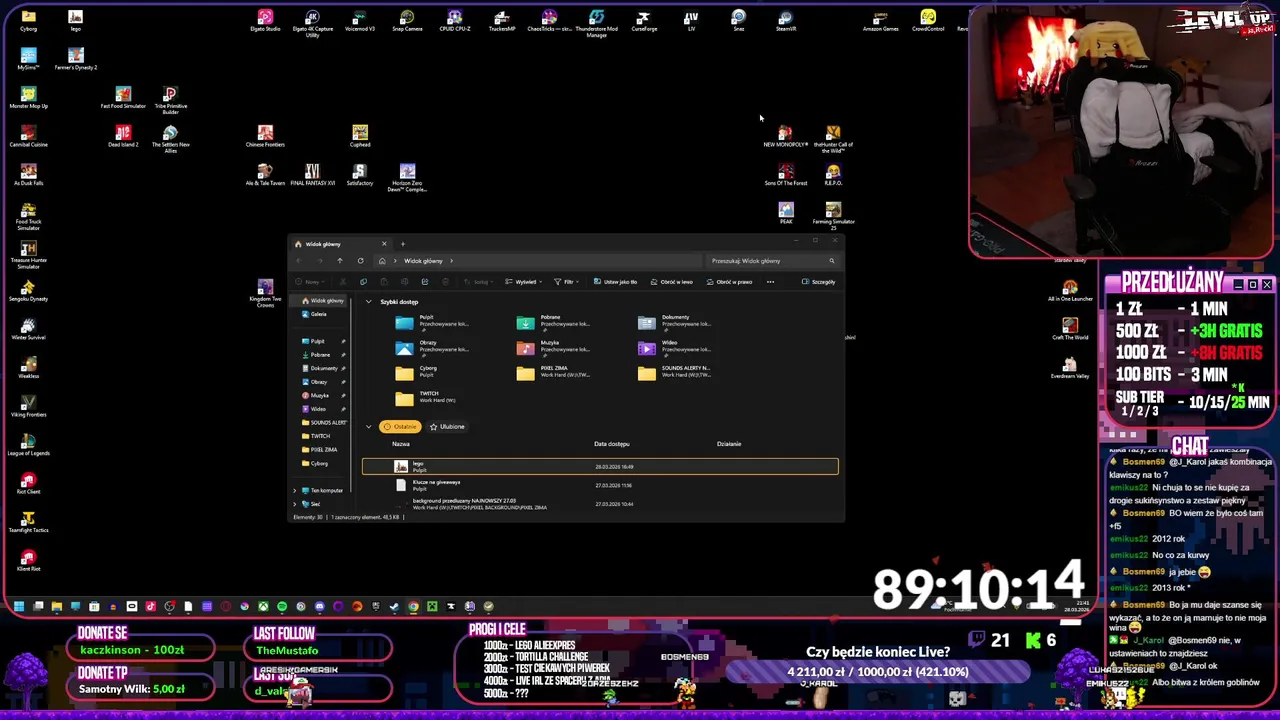The width and height of the screenshot is (1280, 720).
Task: Click the Explorer refresh icon
Action: [360, 261]
